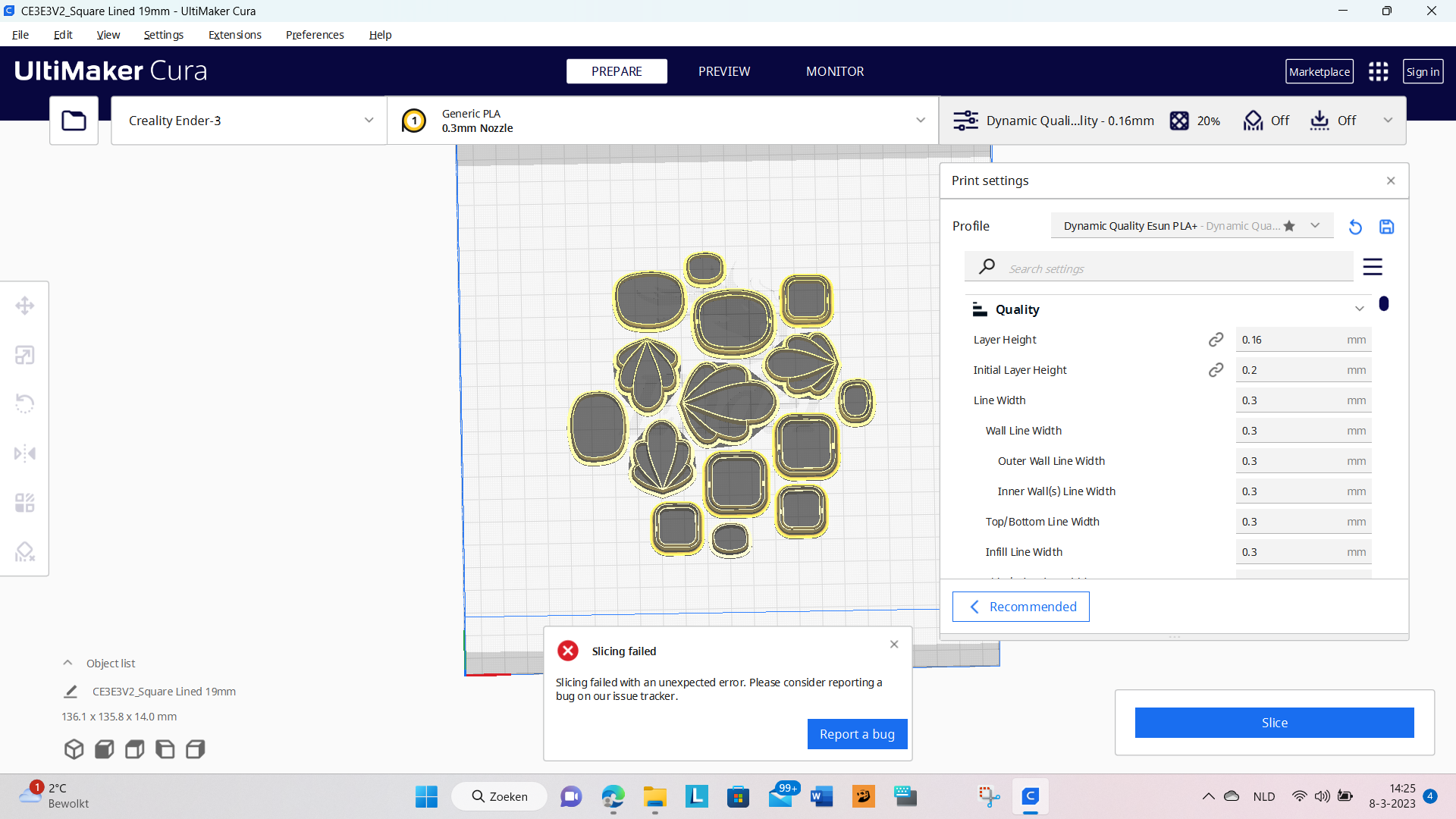Expand the Generic PLA material dropdown
This screenshot has width=1456, height=819.
click(x=663, y=121)
